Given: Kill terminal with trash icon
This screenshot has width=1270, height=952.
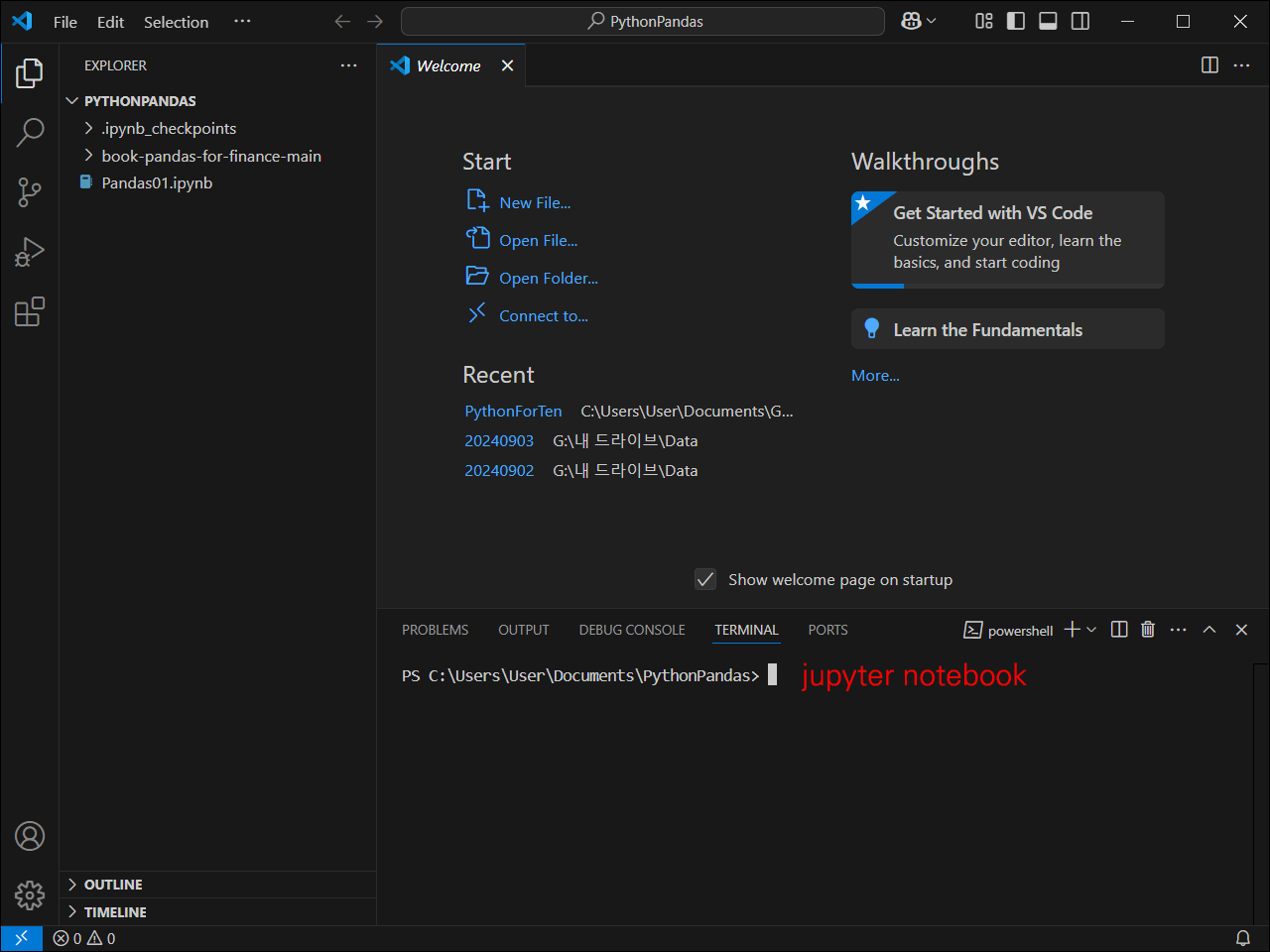Looking at the screenshot, I should pyautogui.click(x=1148, y=630).
